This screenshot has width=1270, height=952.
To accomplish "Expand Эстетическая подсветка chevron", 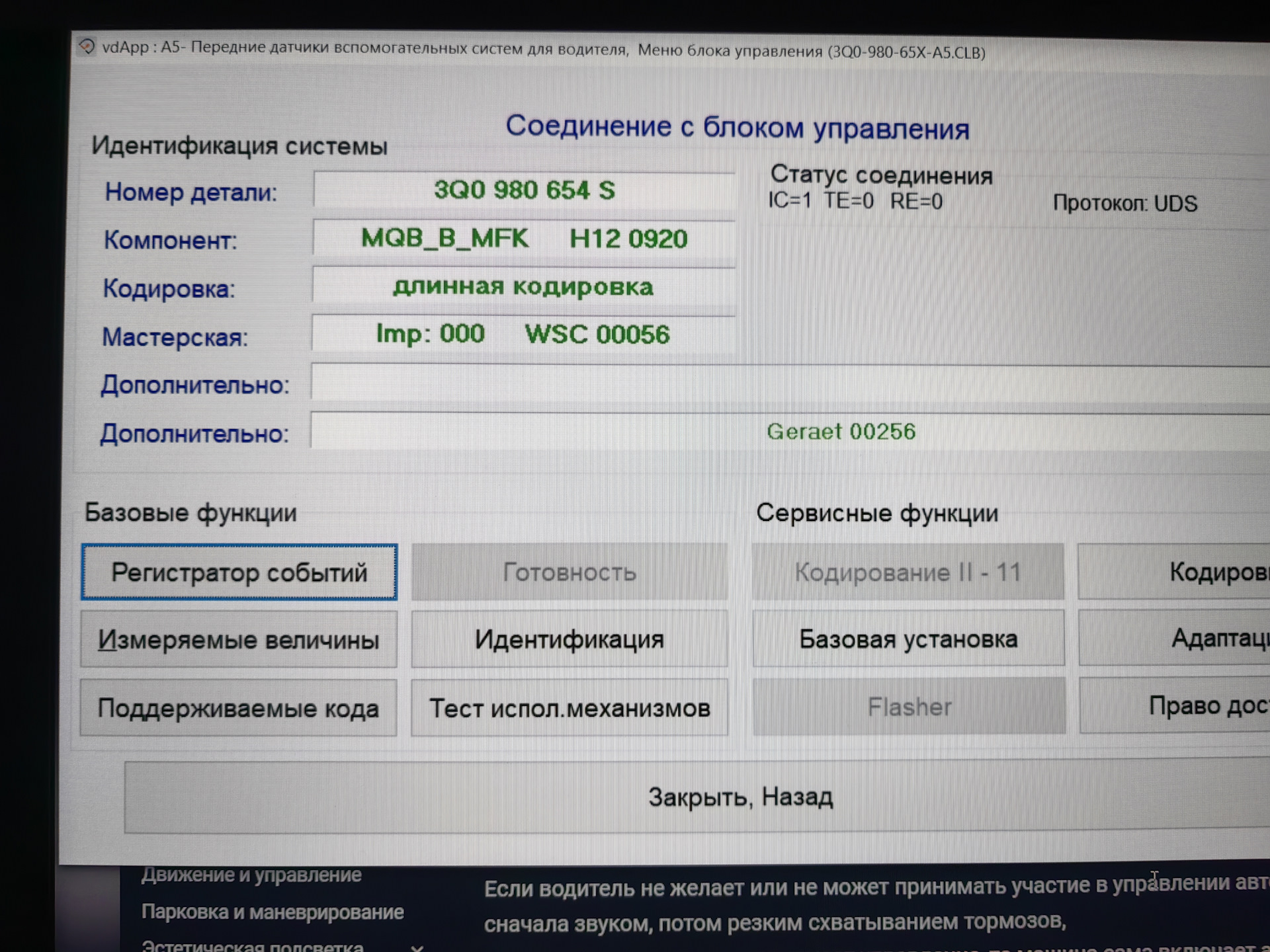I will (417, 947).
